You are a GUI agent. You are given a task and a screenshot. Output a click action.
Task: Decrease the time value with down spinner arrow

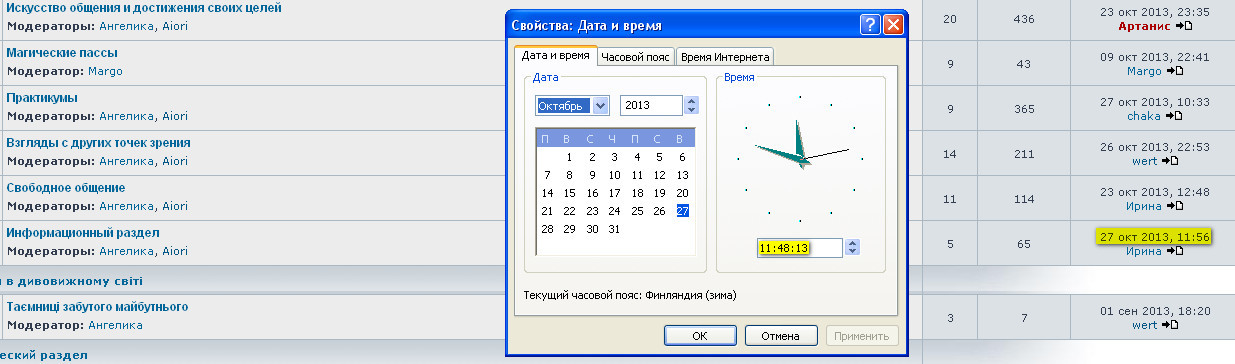tap(852, 252)
